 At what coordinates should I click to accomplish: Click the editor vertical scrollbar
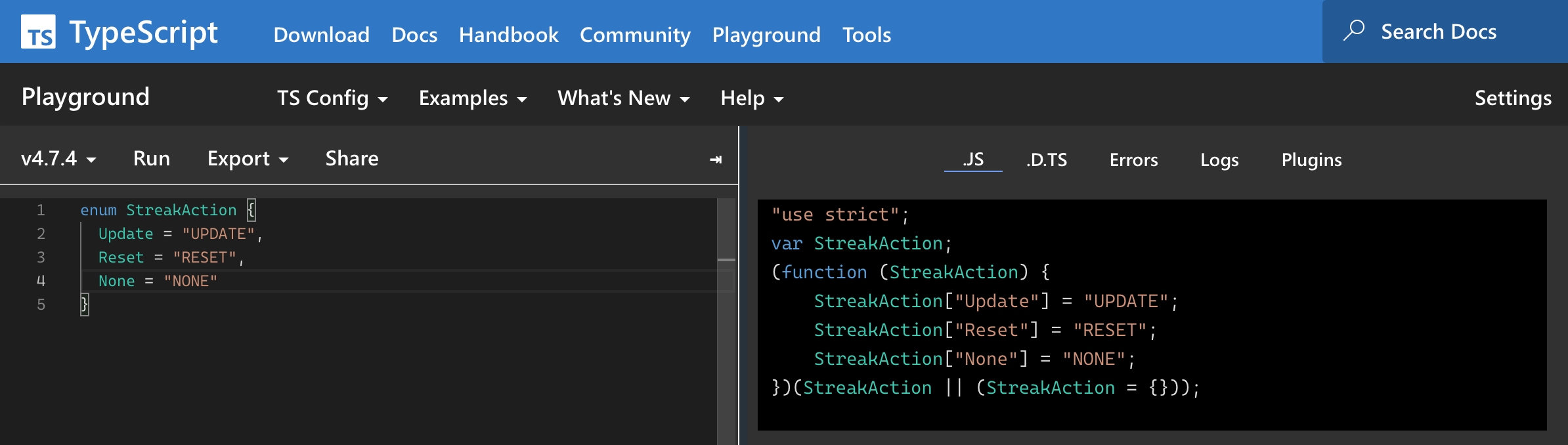point(726,328)
